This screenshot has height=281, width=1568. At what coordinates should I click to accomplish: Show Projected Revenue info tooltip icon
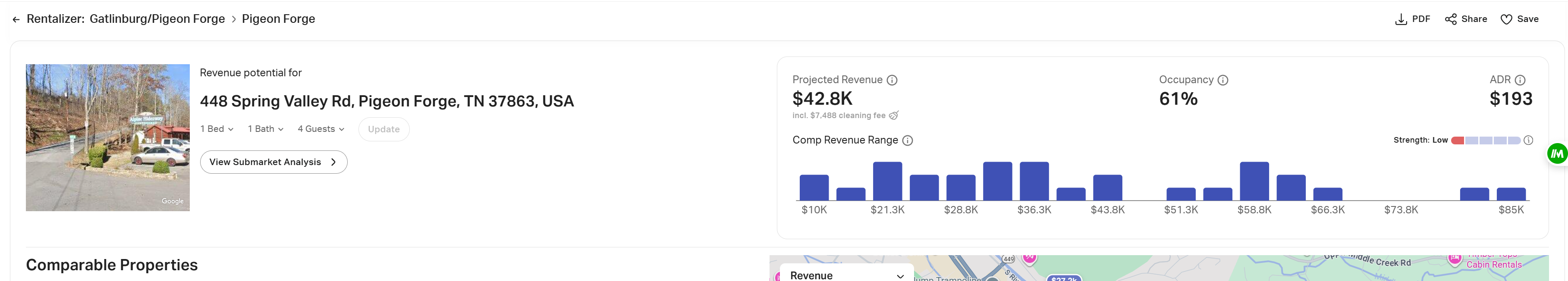point(892,80)
